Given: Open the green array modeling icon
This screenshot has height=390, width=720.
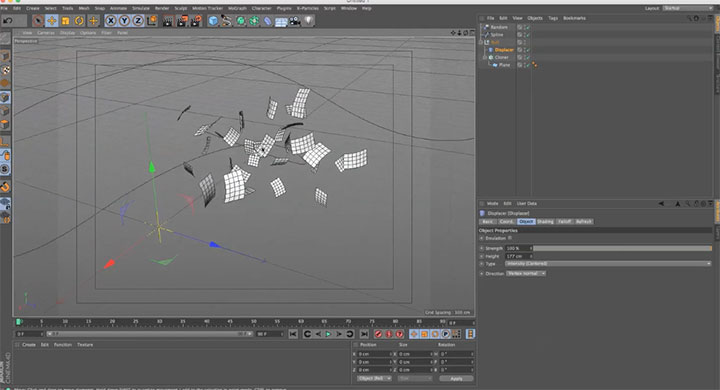Looking at the screenshot, I should [x=254, y=21].
